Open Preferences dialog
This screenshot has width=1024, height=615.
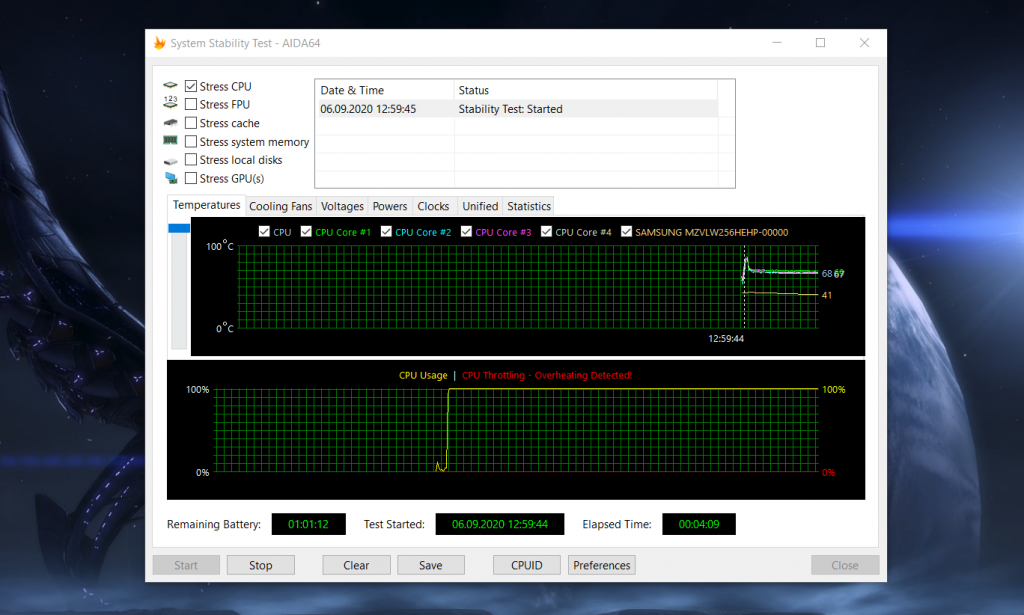pyautogui.click(x=601, y=565)
